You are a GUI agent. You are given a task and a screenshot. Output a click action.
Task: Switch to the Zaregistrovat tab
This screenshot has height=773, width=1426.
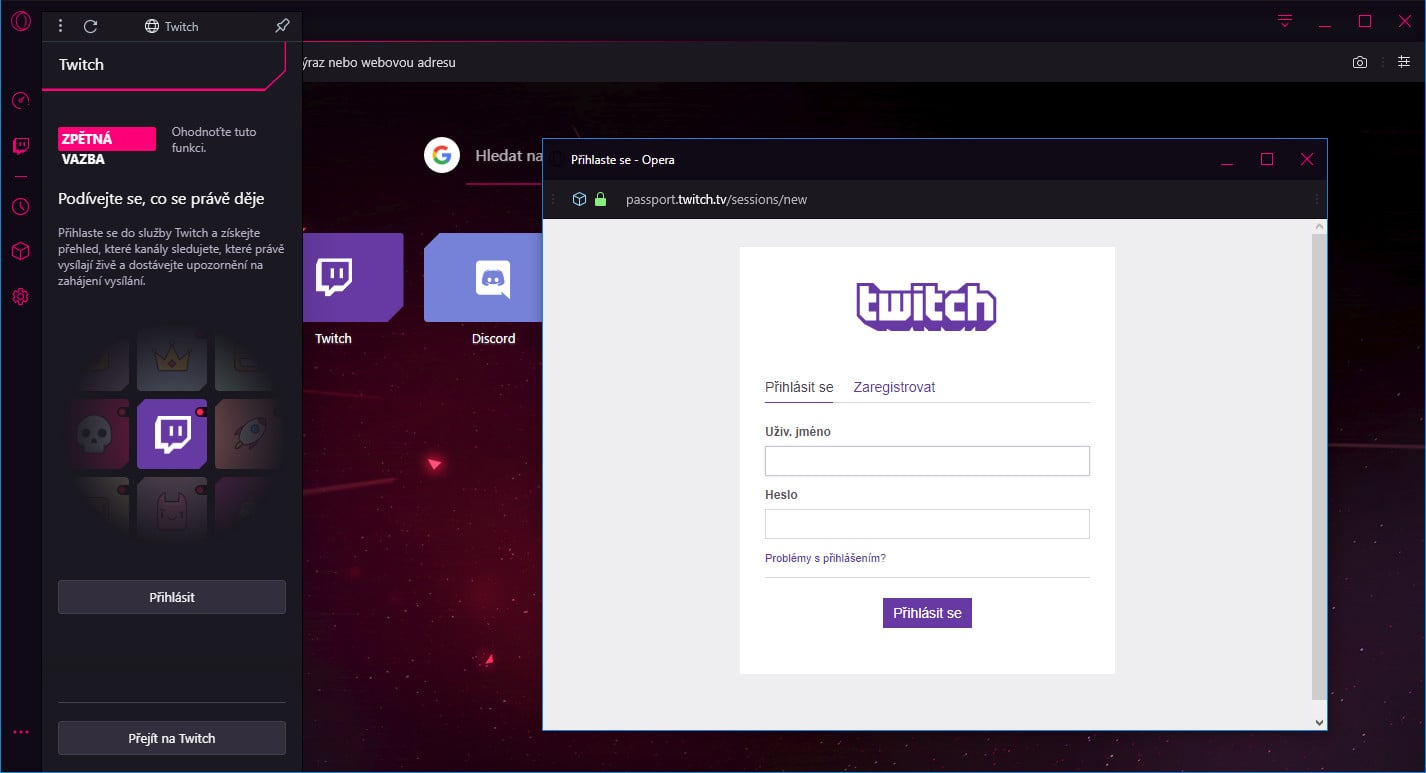[x=894, y=387]
